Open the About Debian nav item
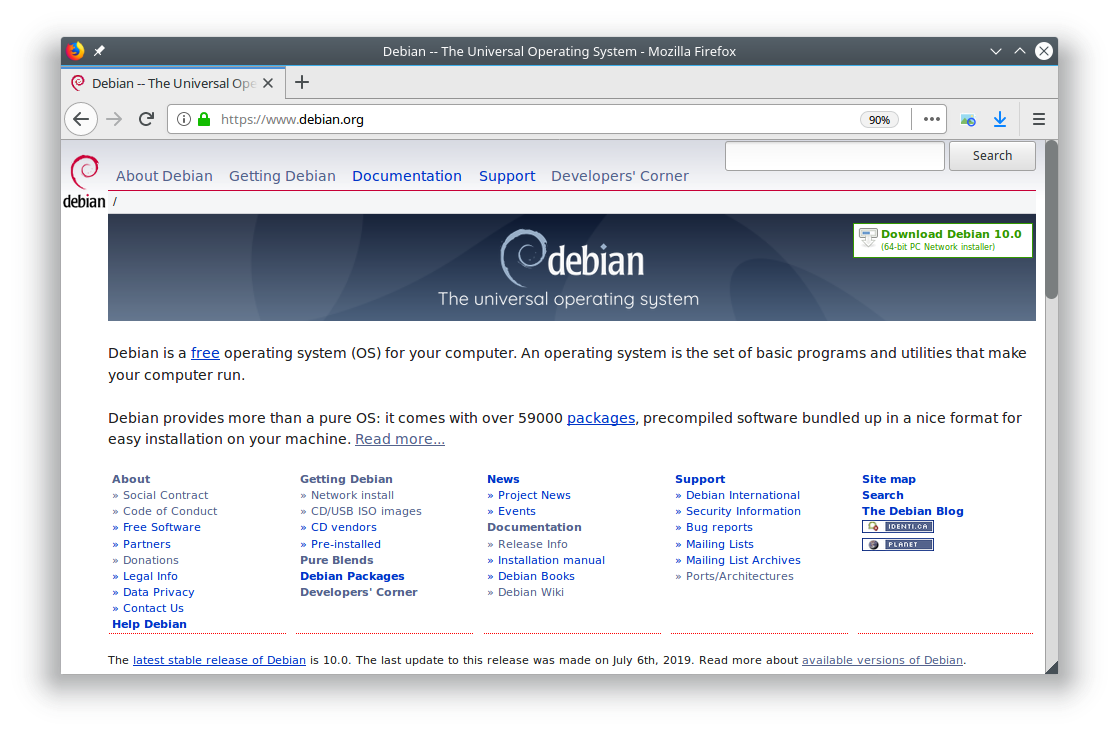 pyautogui.click(x=164, y=176)
